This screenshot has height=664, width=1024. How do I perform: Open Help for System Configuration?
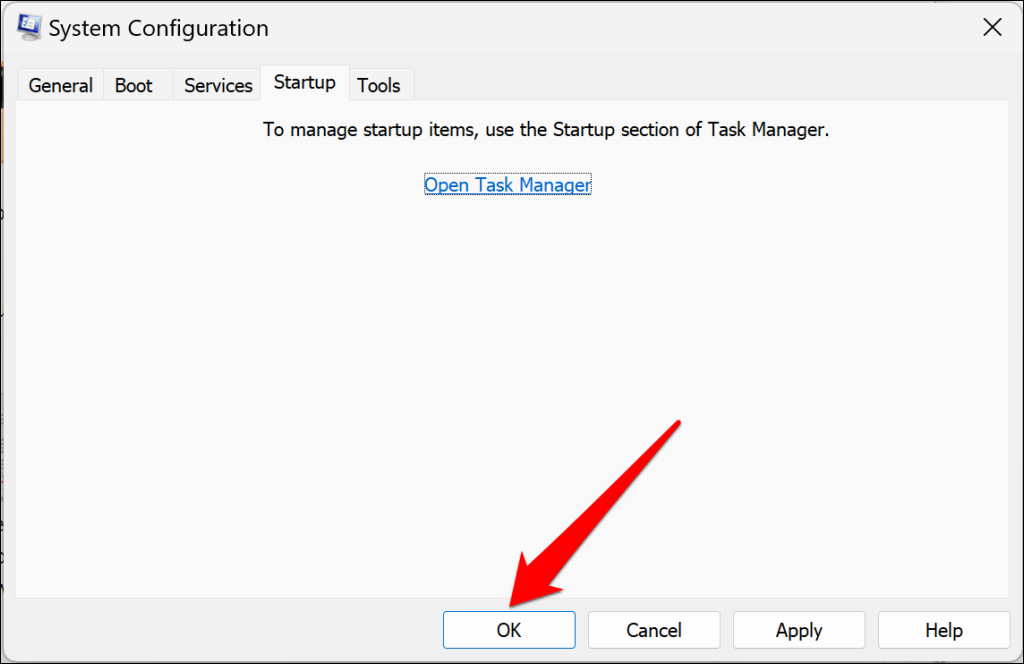[944, 630]
